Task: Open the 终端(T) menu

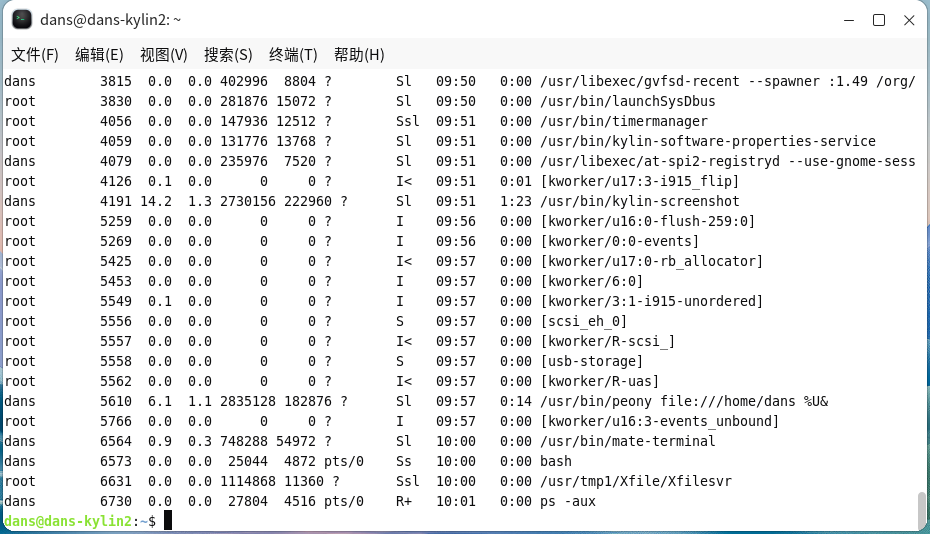Action: [293, 55]
